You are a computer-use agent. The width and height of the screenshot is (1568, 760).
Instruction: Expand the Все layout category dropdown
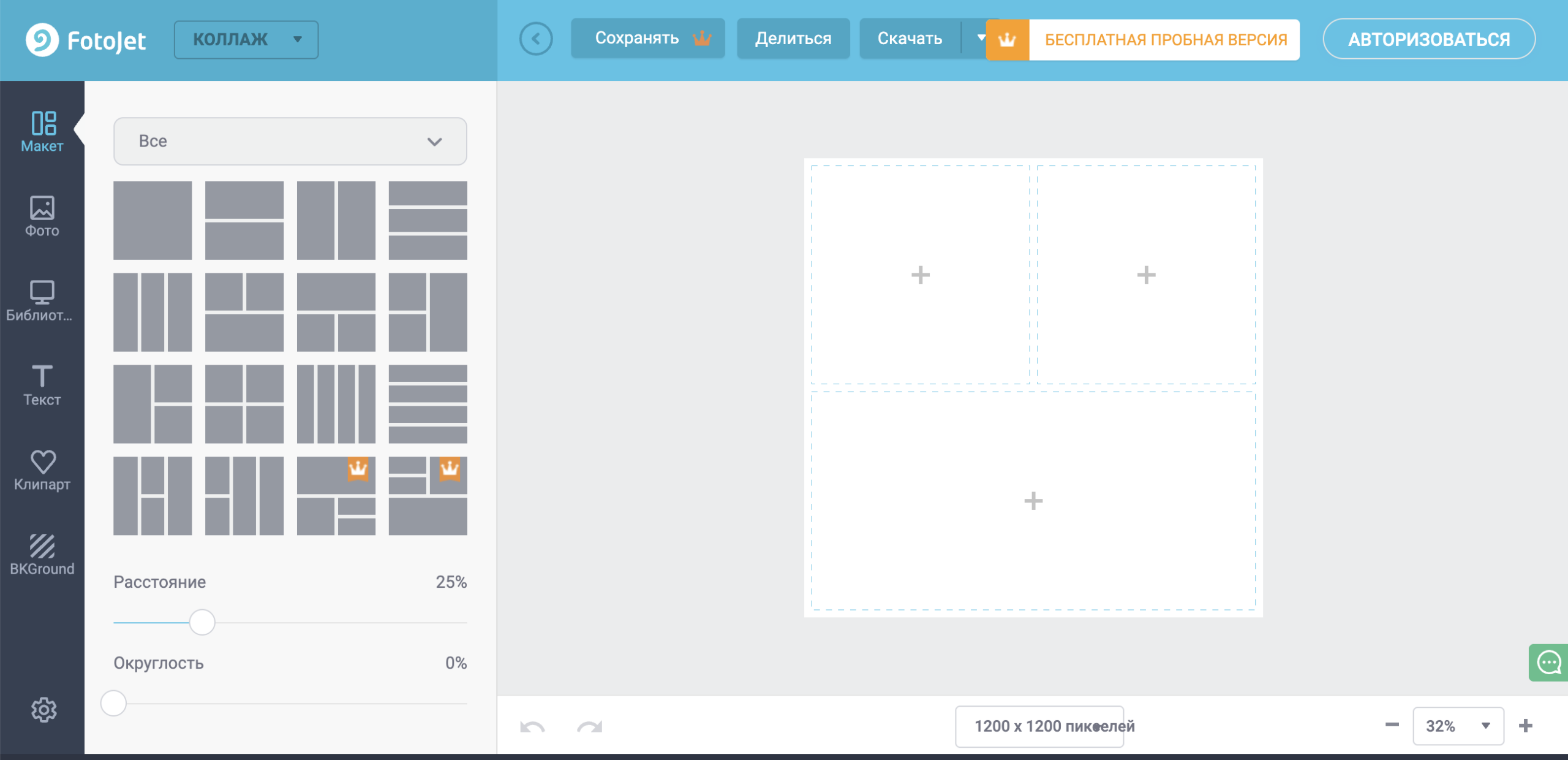pyautogui.click(x=290, y=141)
